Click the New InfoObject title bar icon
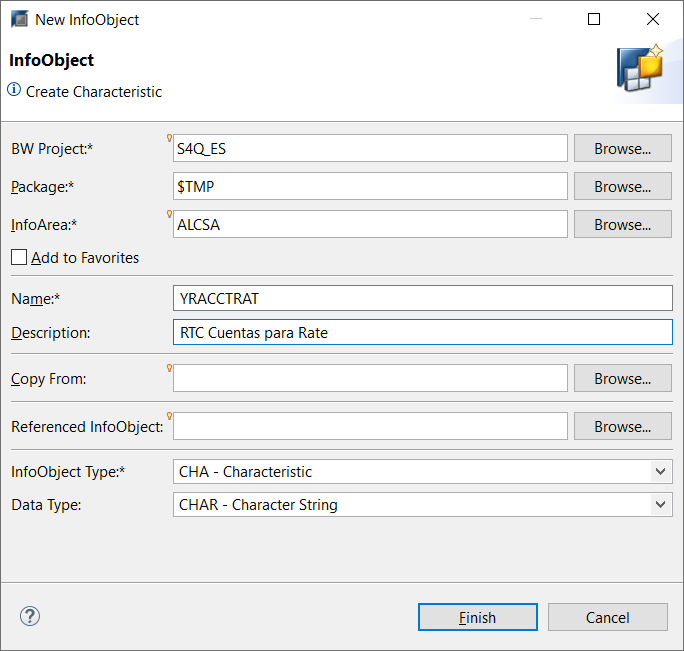Viewport: 684px width, 651px height. tap(19, 19)
